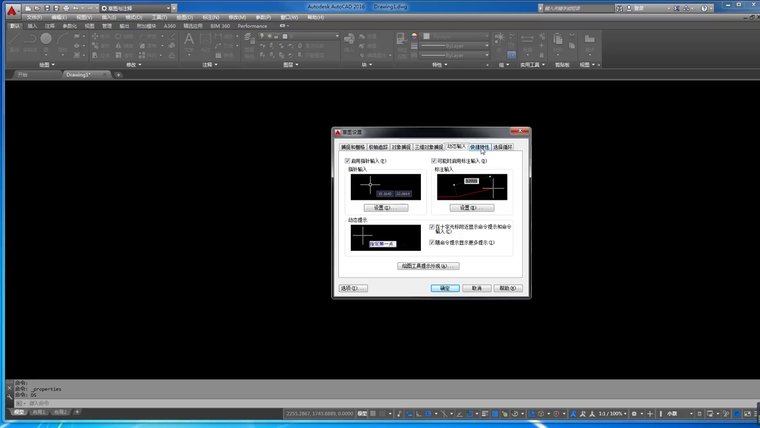Click the 绘图工具提示外观 button
The height and width of the screenshot is (428, 760).
pos(428,266)
